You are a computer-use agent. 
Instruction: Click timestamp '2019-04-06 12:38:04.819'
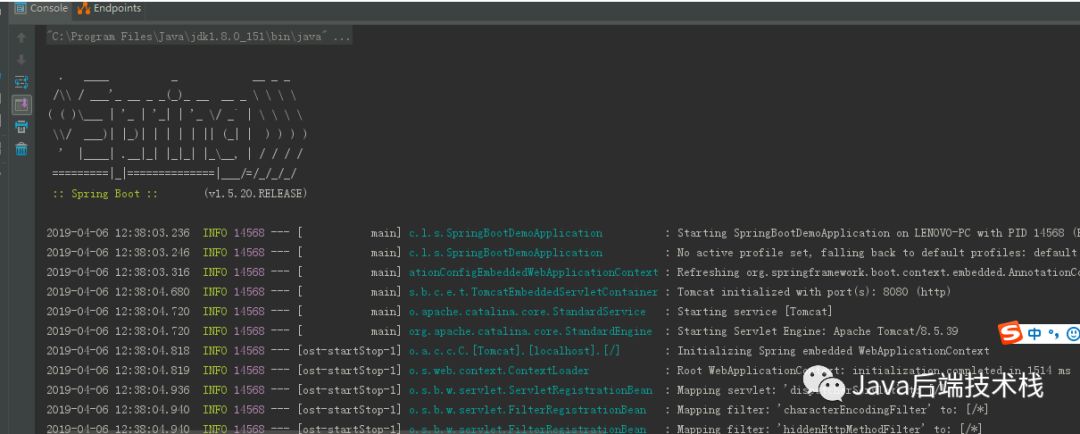[118, 371]
